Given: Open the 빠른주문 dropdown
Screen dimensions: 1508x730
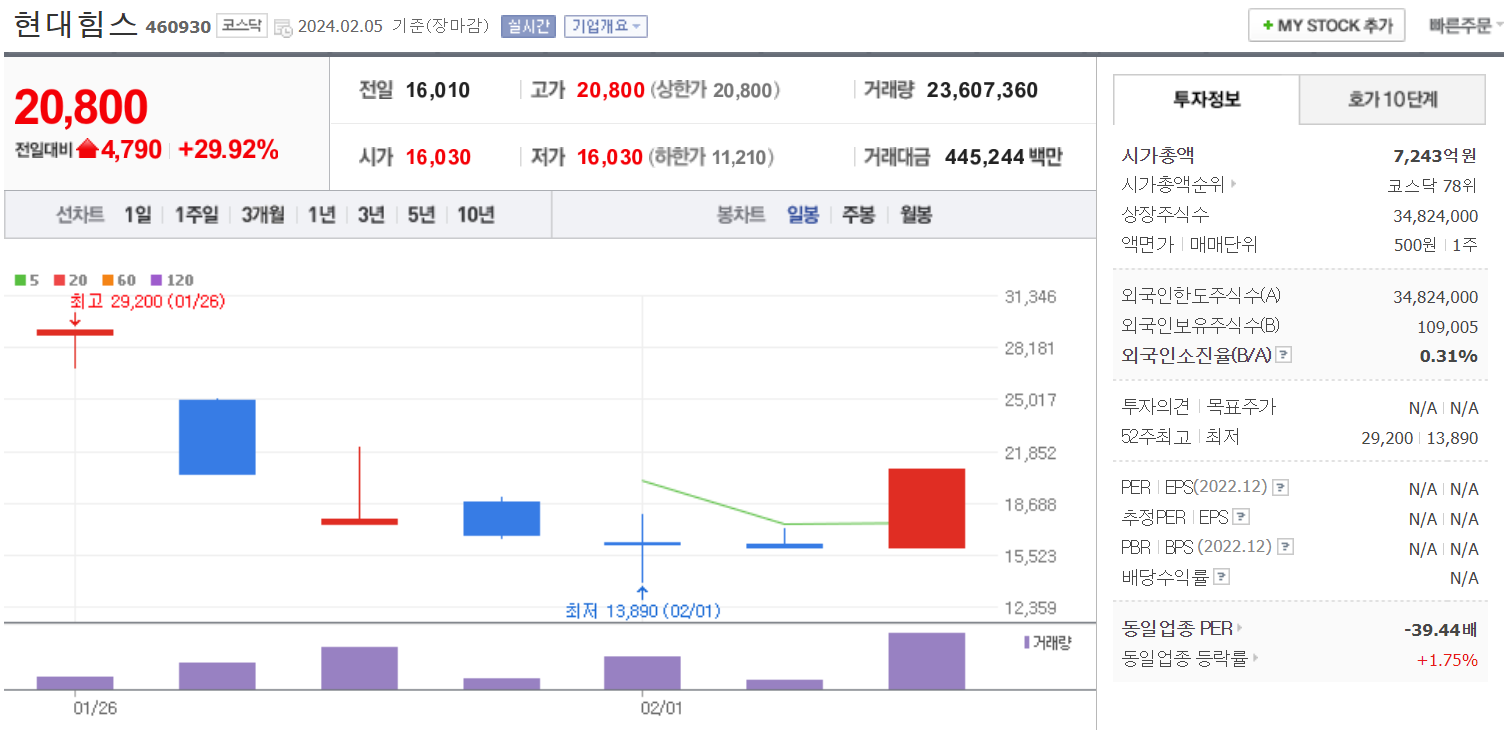Looking at the screenshot, I should (1466, 26).
